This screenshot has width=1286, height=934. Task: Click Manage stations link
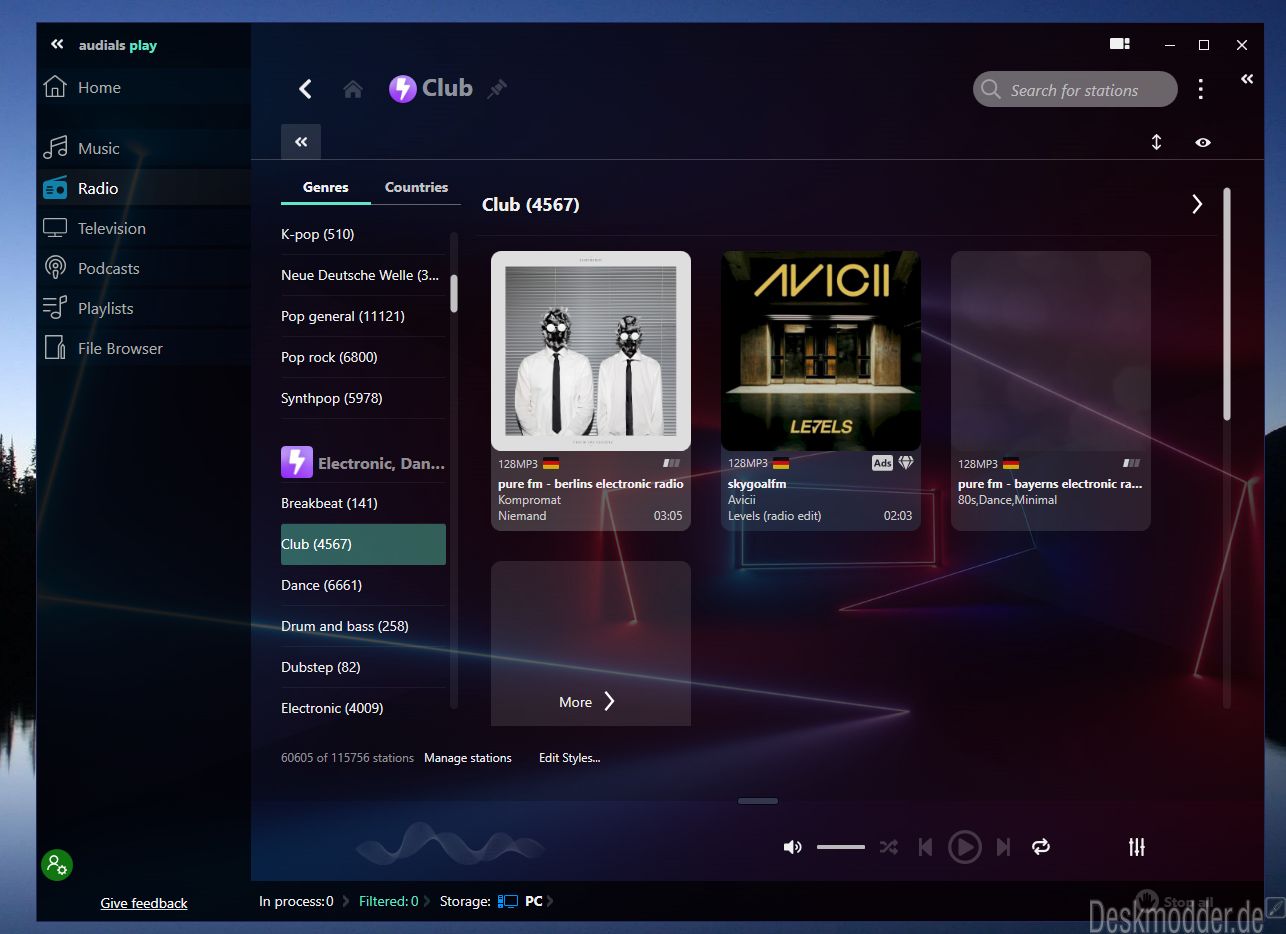pyautogui.click(x=468, y=758)
